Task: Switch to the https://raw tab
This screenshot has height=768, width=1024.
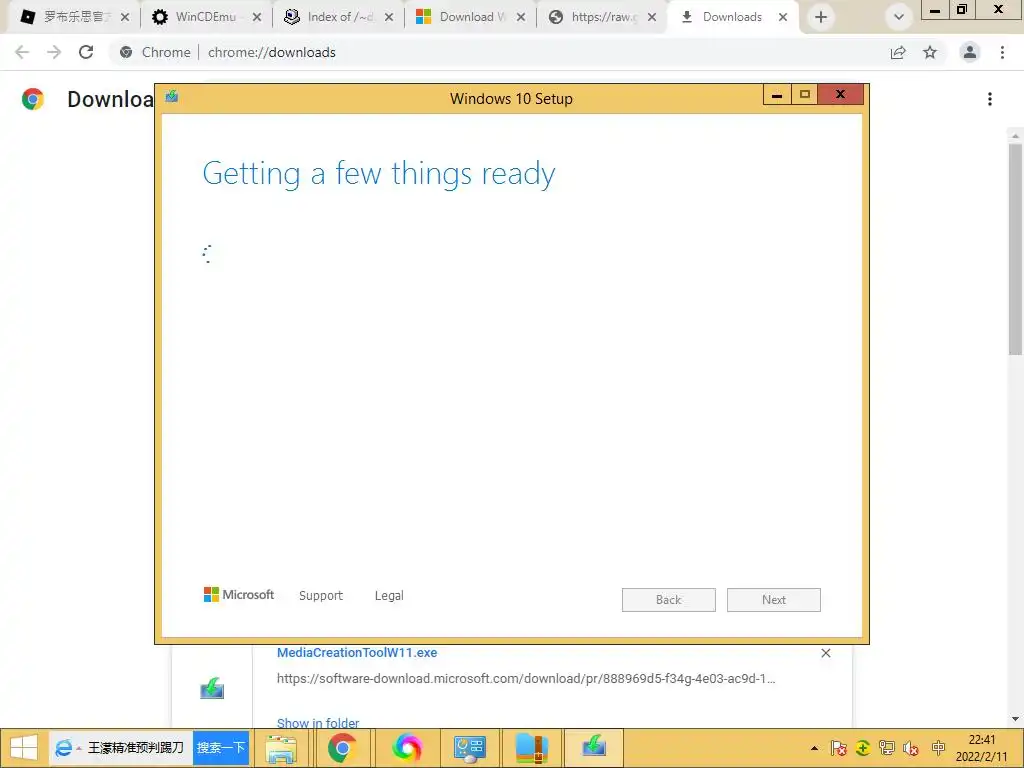Action: click(x=603, y=17)
